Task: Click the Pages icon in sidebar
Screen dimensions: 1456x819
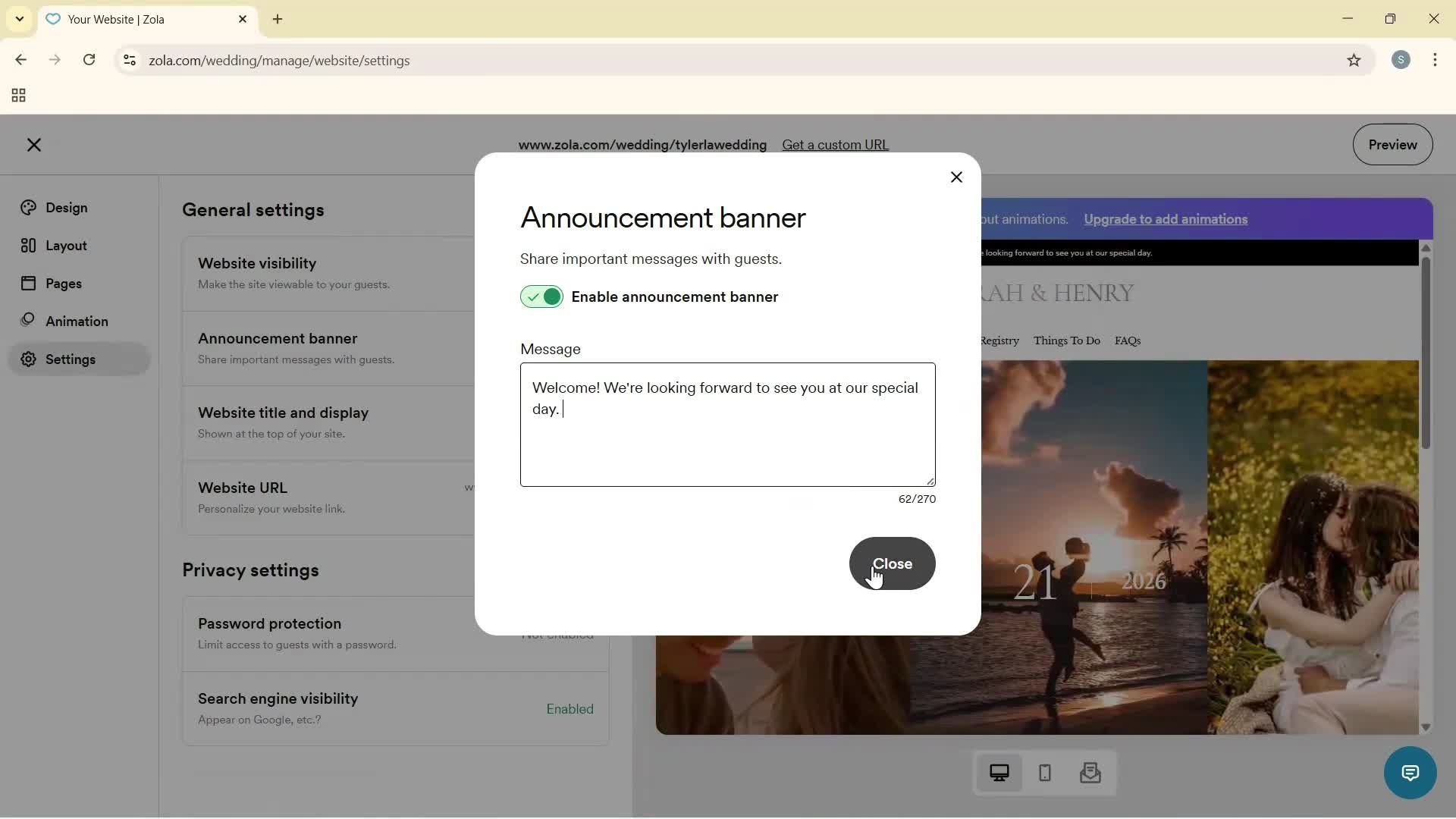Action: 28,283
